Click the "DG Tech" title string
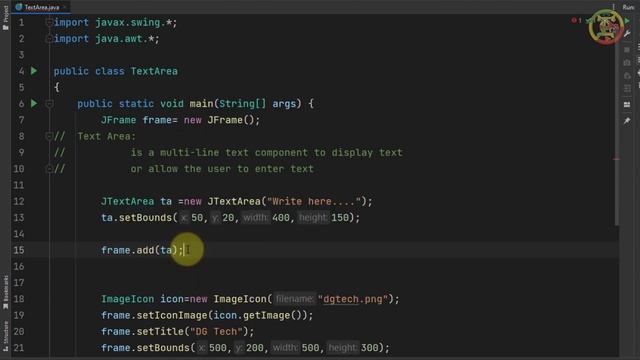The width and height of the screenshot is (640, 360). click(x=216, y=331)
